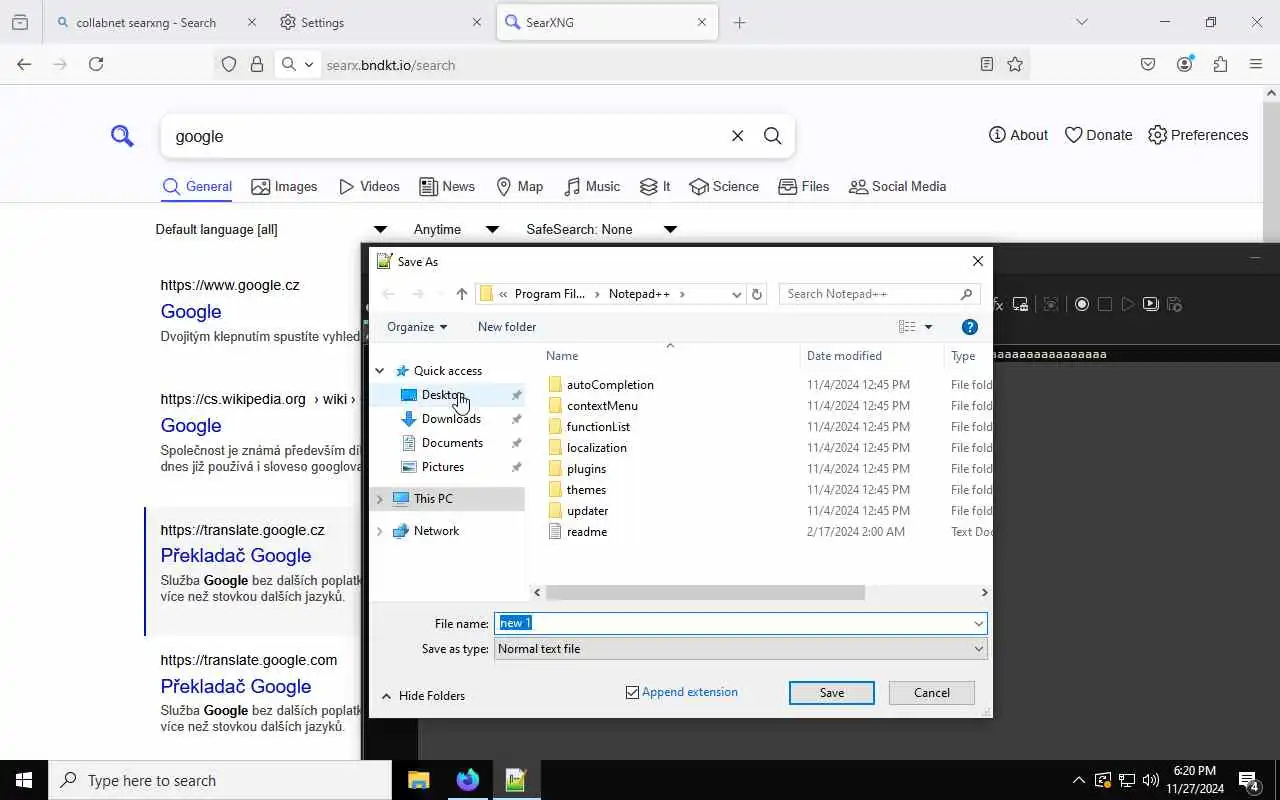Clear the google search query
The image size is (1280, 800).
coord(738,136)
